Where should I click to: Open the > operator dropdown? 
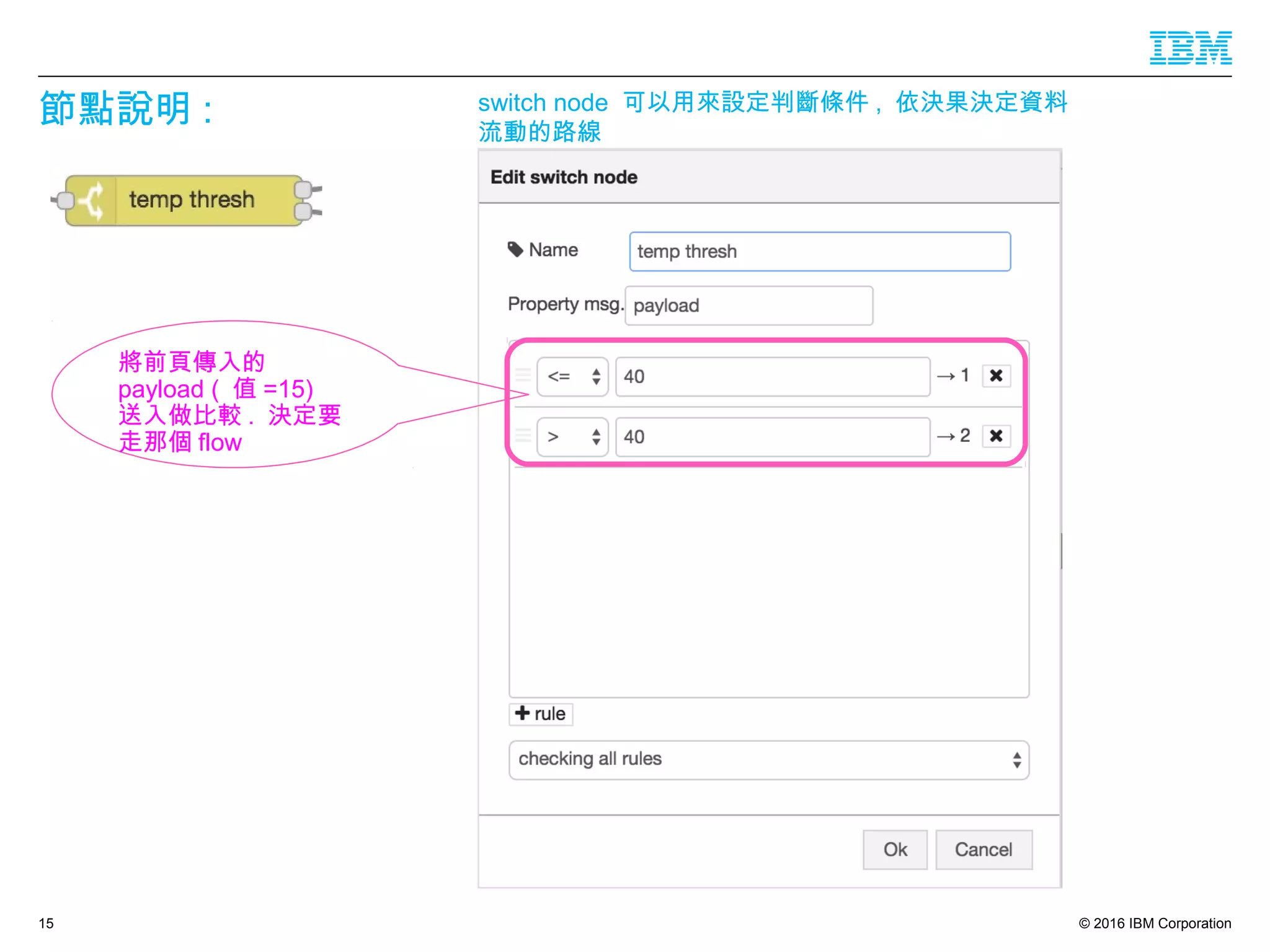(572, 436)
